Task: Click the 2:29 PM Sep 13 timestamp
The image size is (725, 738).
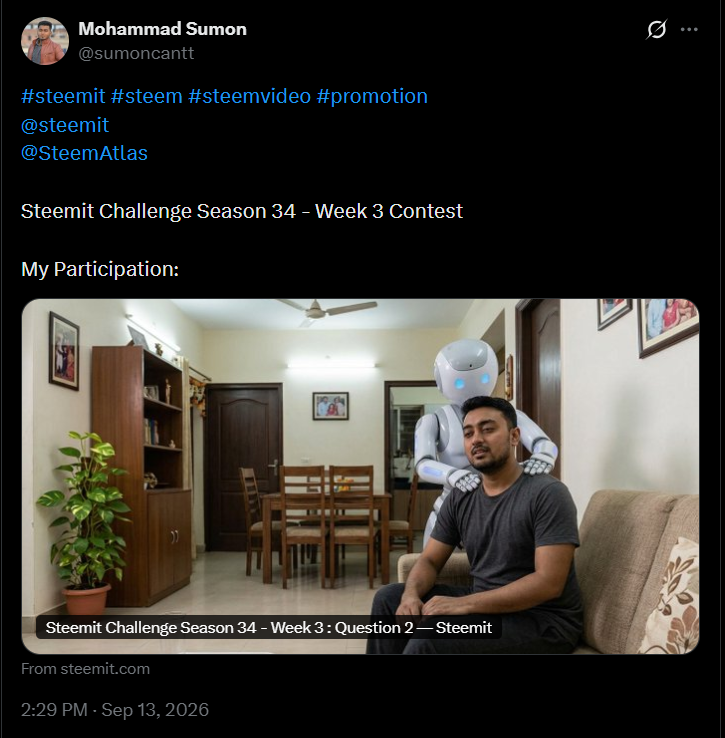Action: pos(115,710)
